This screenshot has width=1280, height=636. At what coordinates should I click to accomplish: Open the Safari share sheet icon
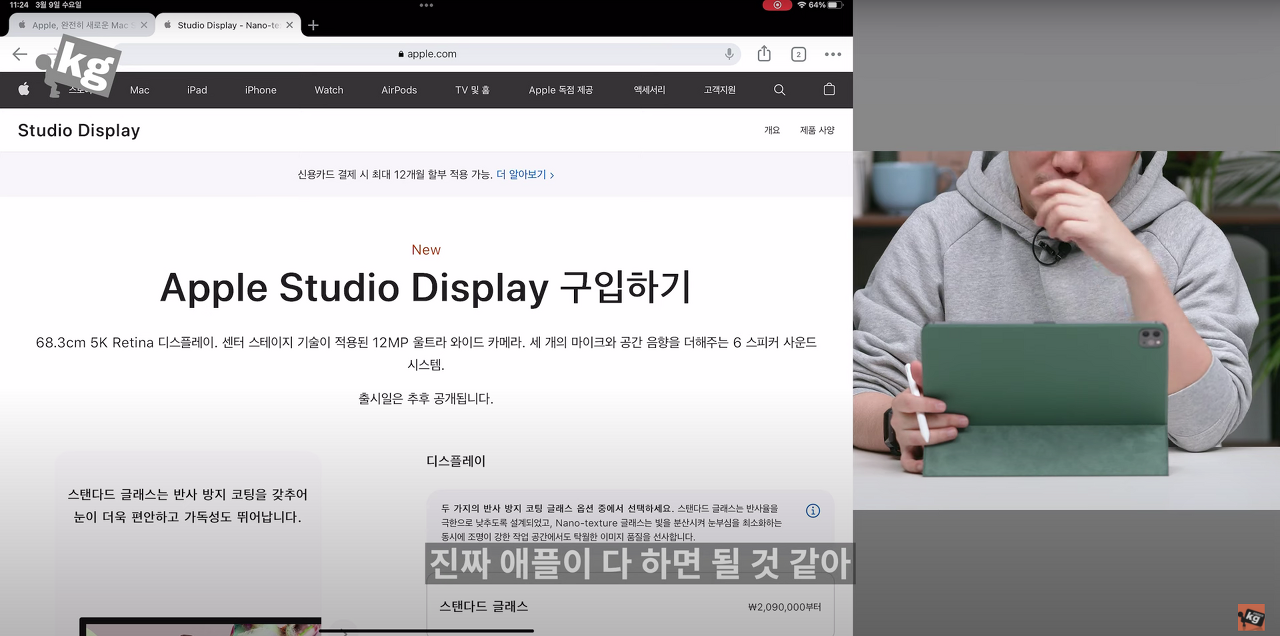click(764, 54)
